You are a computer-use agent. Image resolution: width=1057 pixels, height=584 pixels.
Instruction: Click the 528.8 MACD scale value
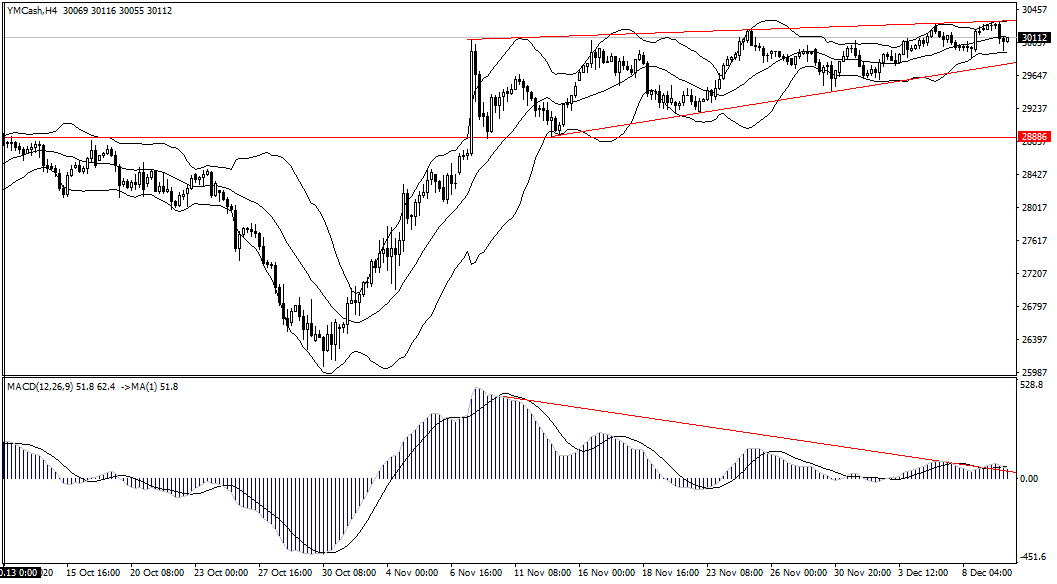click(x=1031, y=384)
